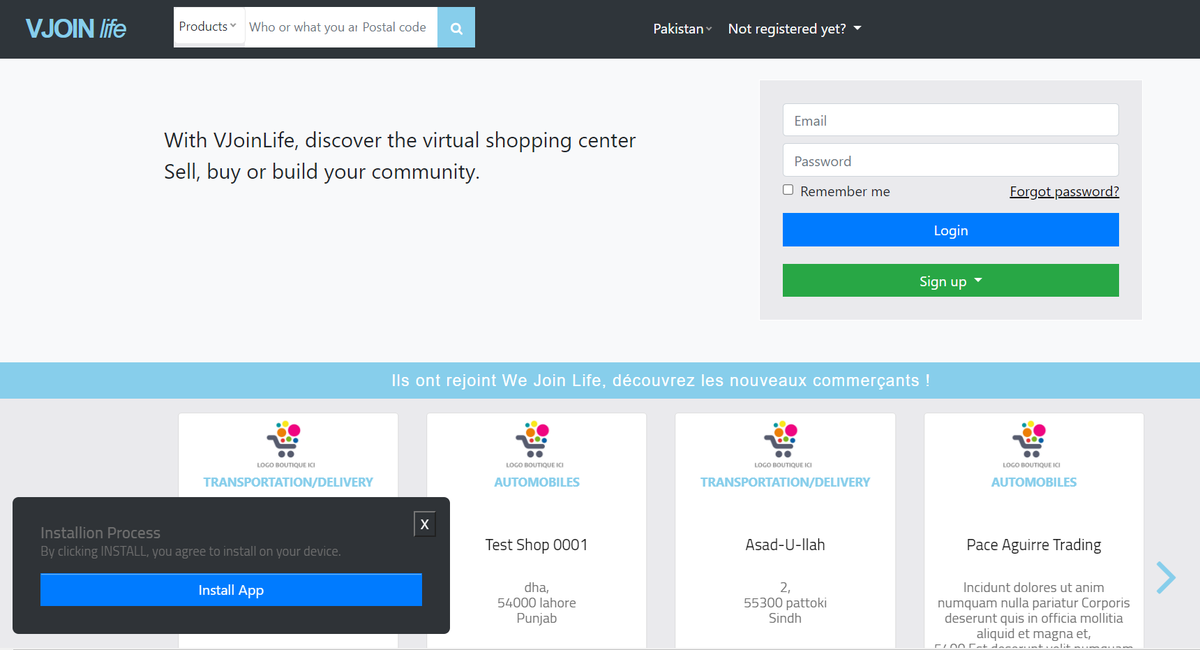Viewport: 1200px width, 650px height.
Task: Open the green Sign up dropdown
Action: click(x=950, y=281)
